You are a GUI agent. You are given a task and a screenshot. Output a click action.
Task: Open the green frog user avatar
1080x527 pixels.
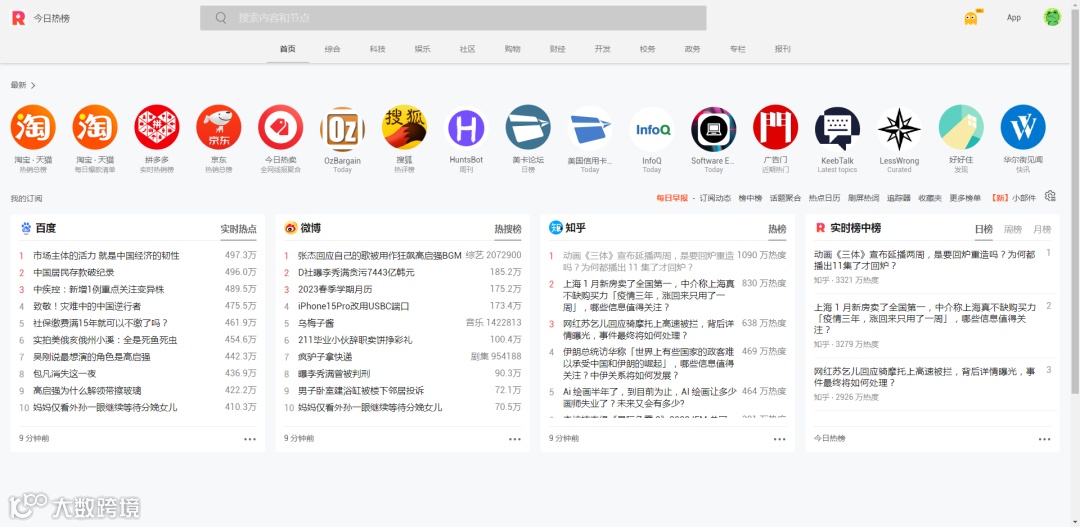(x=1052, y=17)
